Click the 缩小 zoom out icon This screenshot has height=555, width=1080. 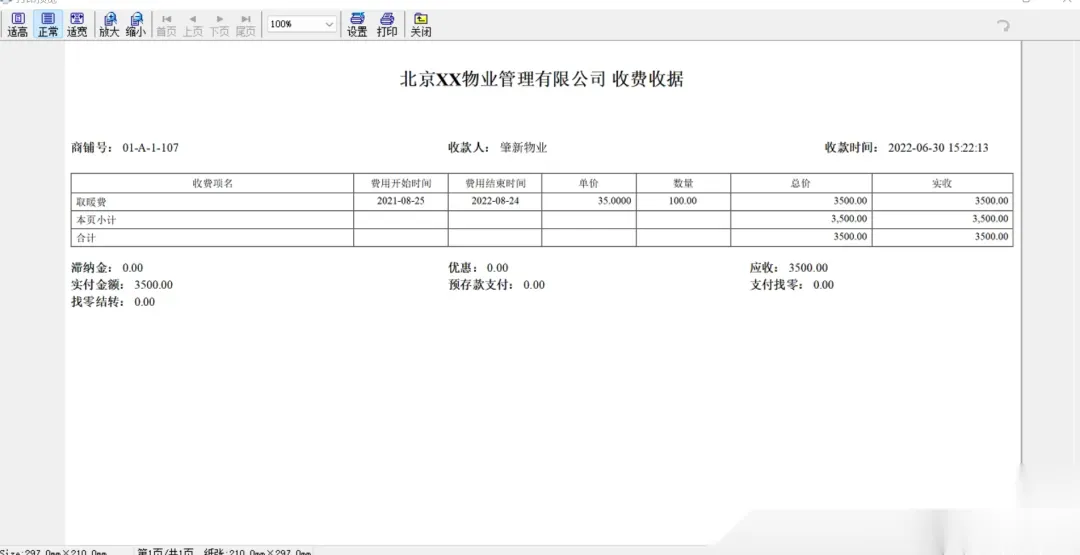point(136,24)
